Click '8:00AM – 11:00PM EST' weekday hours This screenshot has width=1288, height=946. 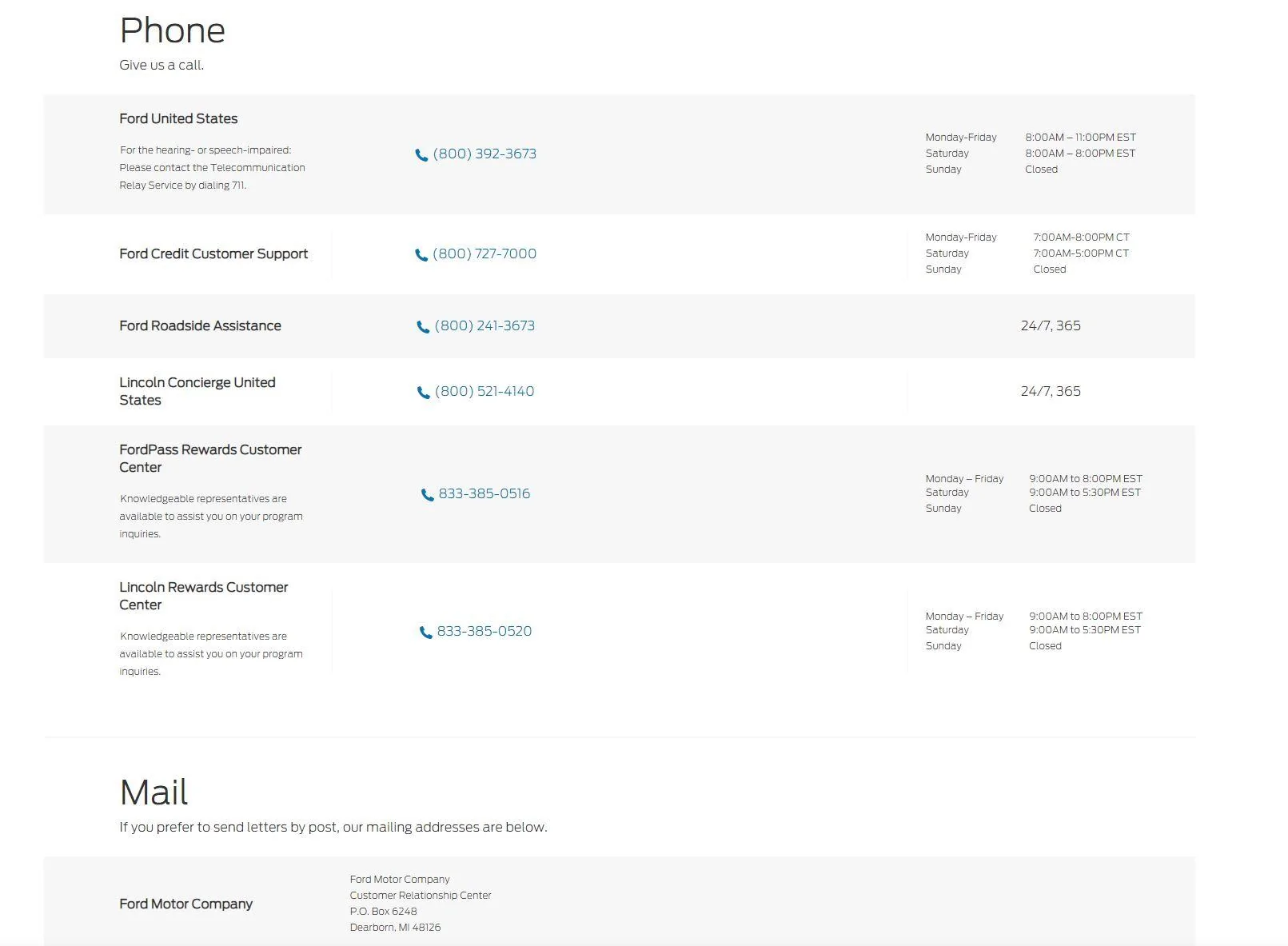tap(1080, 138)
